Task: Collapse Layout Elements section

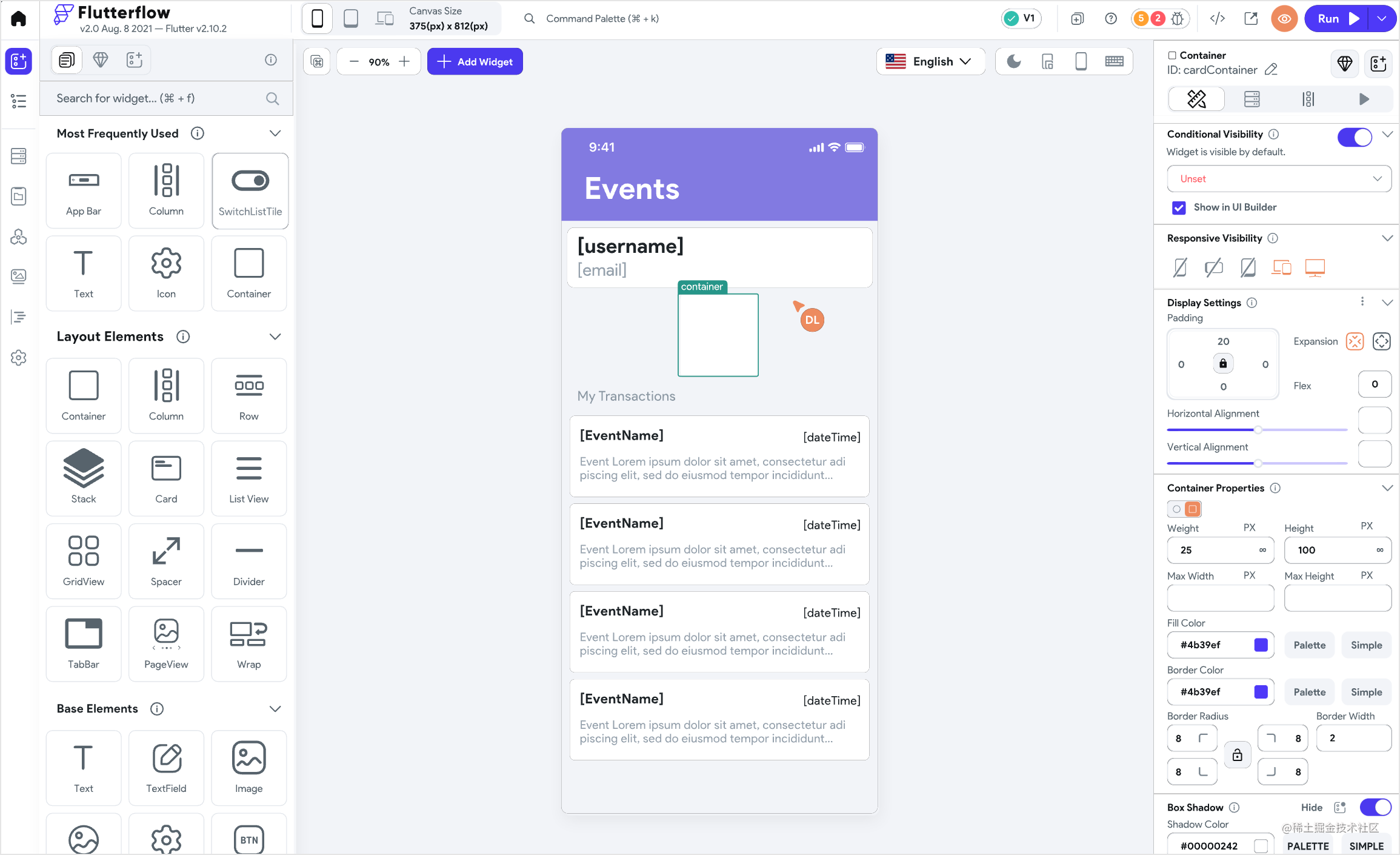Action: 275,337
